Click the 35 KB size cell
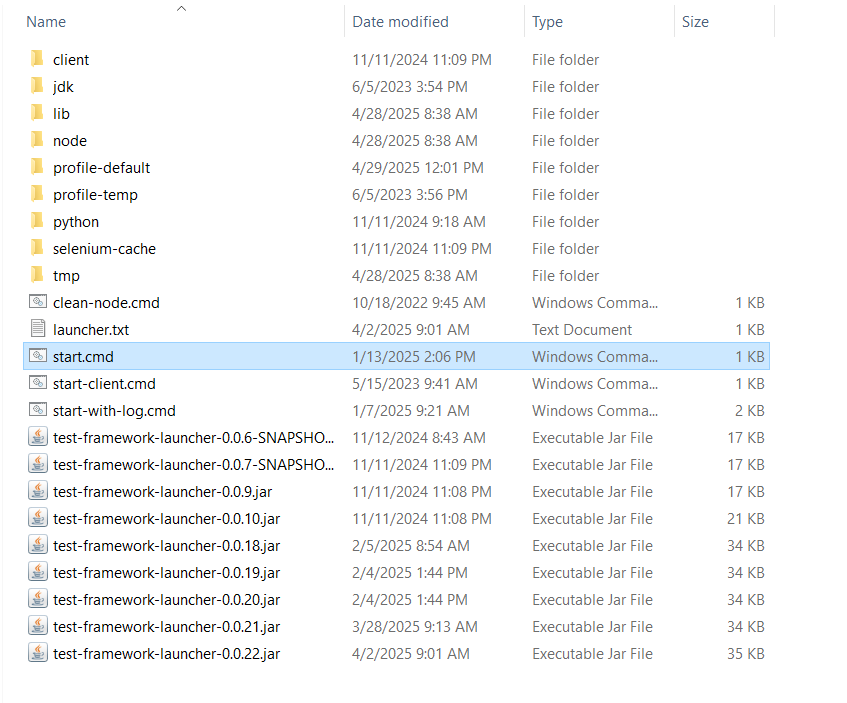 [x=745, y=654]
